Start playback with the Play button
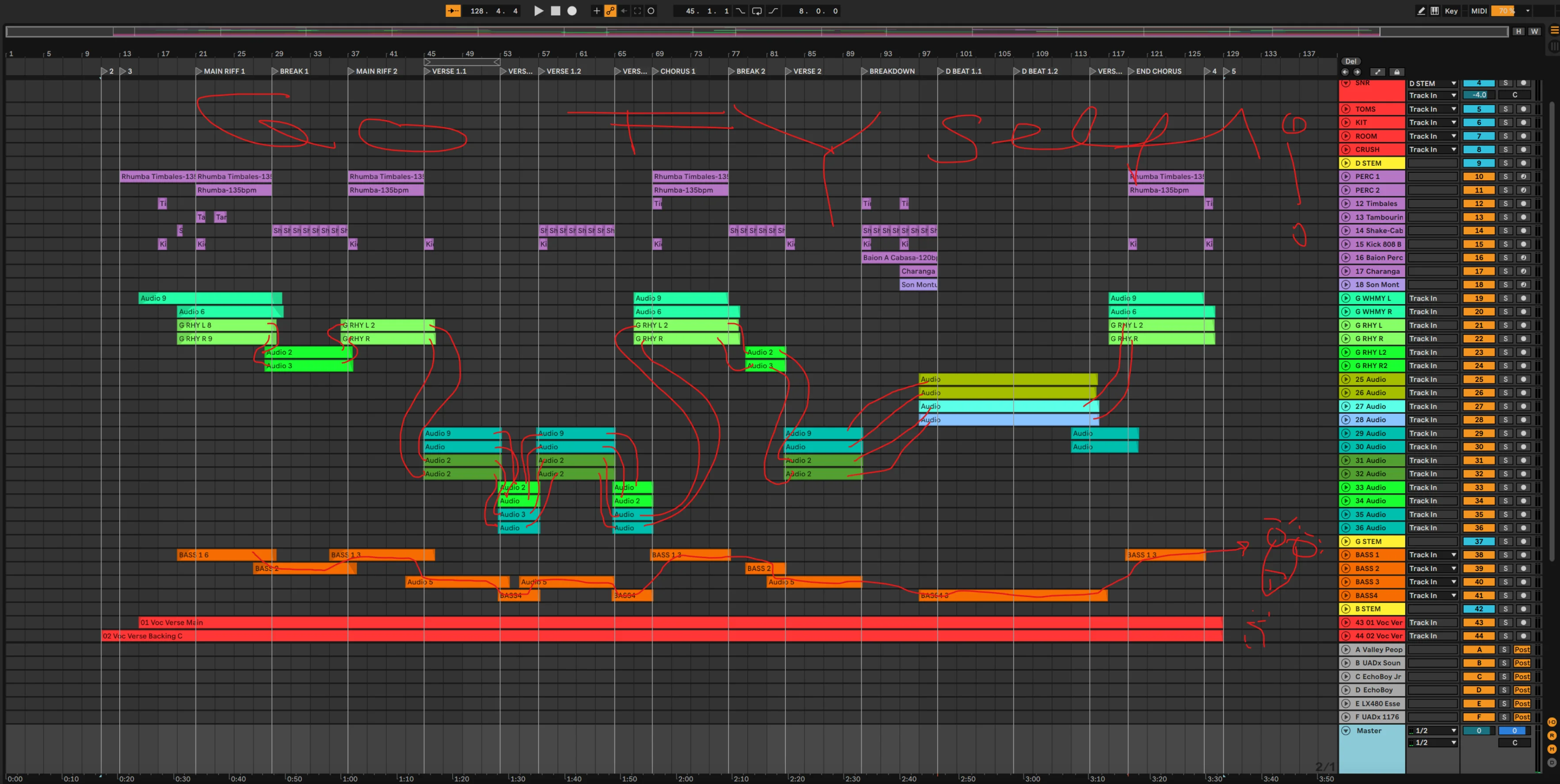 (x=538, y=11)
